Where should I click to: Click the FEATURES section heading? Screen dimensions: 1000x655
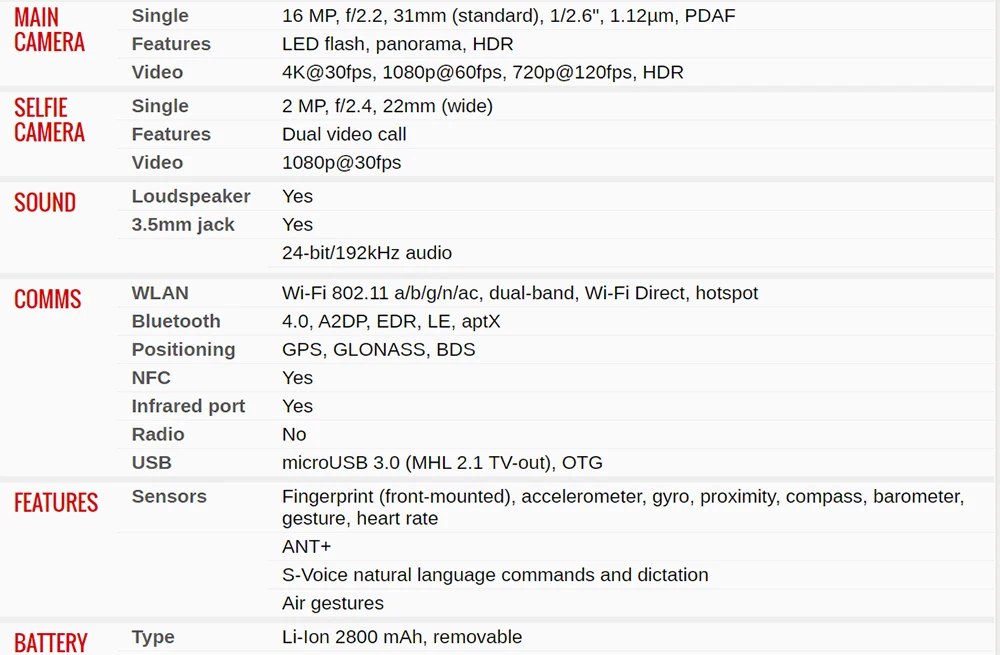56,503
